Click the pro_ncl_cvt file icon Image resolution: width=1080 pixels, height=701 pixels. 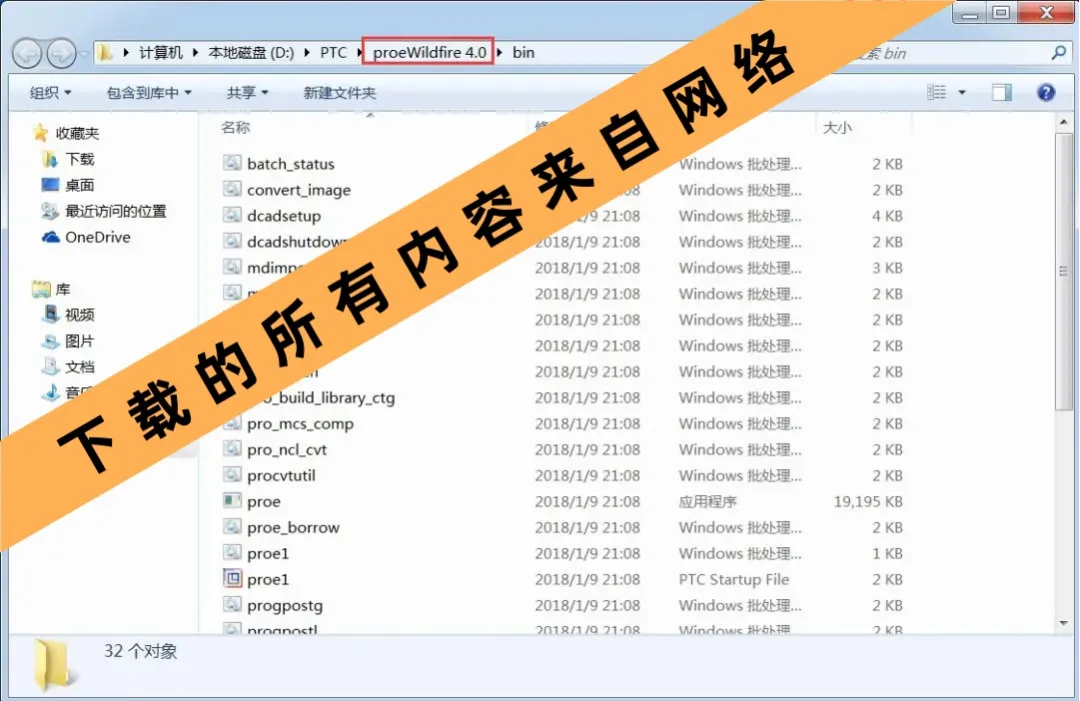coord(232,449)
